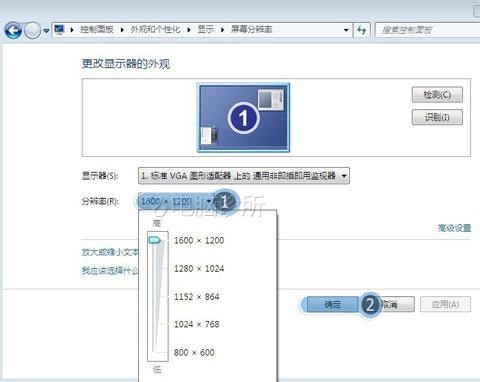Open the 放大或缩小文本 link
Screen dimensions: 480x382
[110, 252]
